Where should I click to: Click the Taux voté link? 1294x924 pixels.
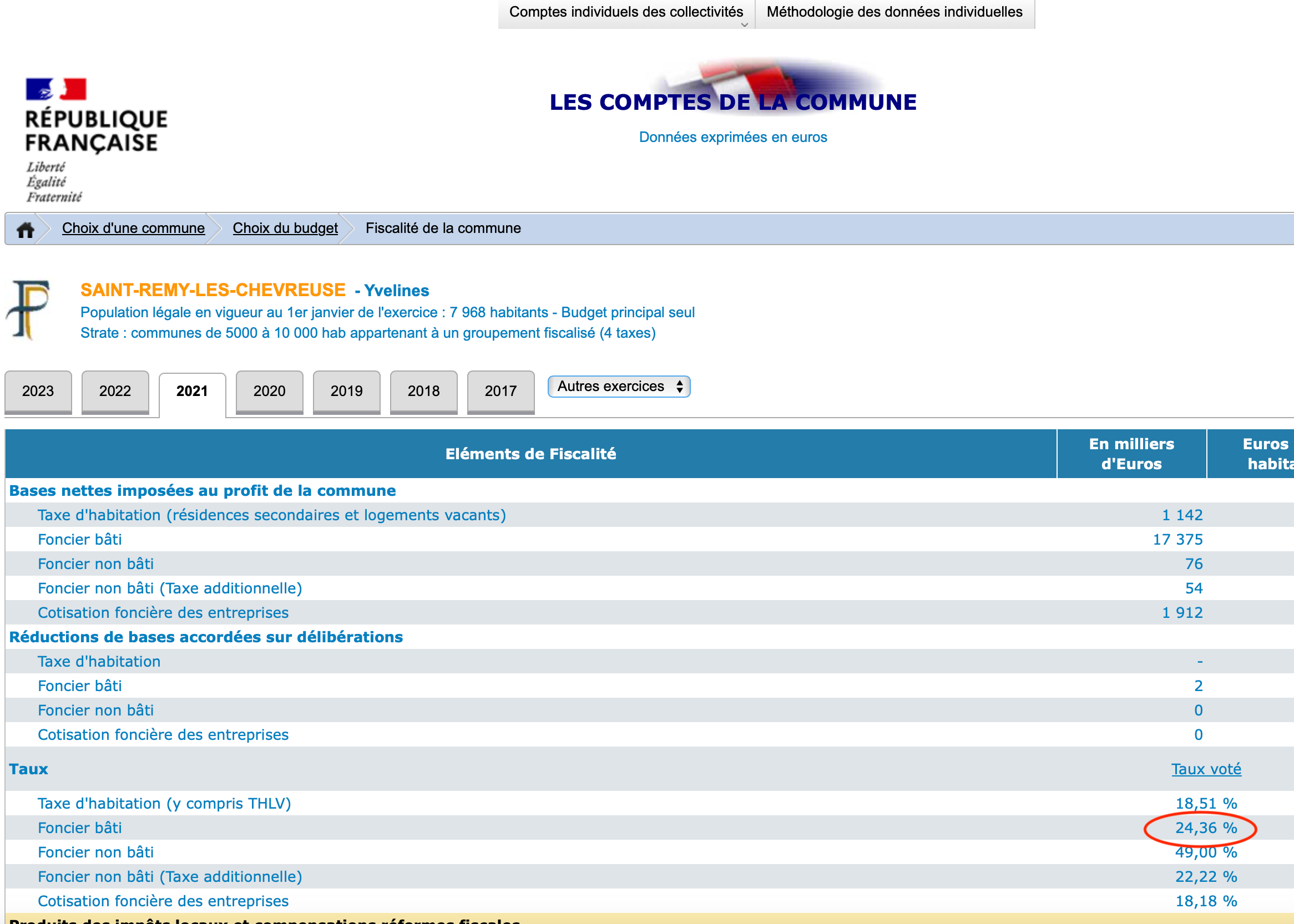[1206, 769]
